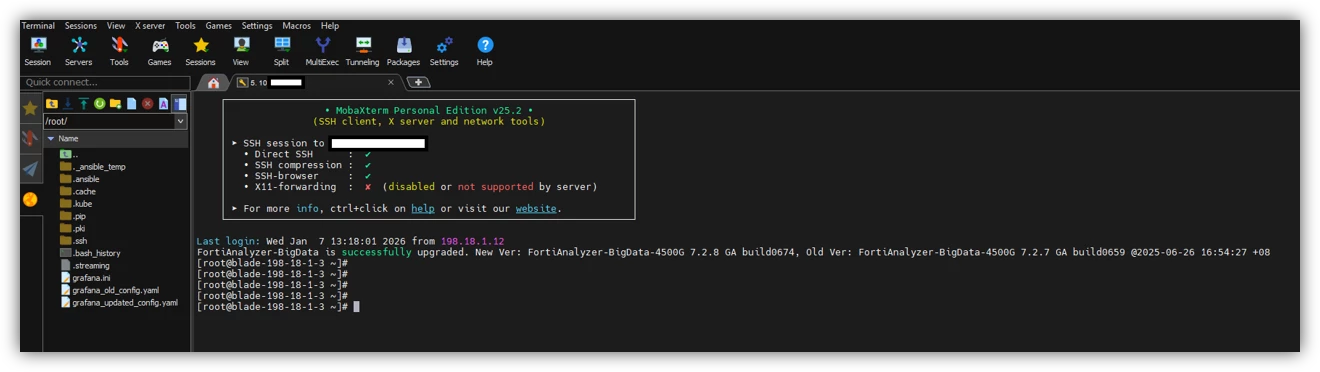Click the last terminal prompt line with the cursor
This screenshot has height=372, width=1320.
278,307
